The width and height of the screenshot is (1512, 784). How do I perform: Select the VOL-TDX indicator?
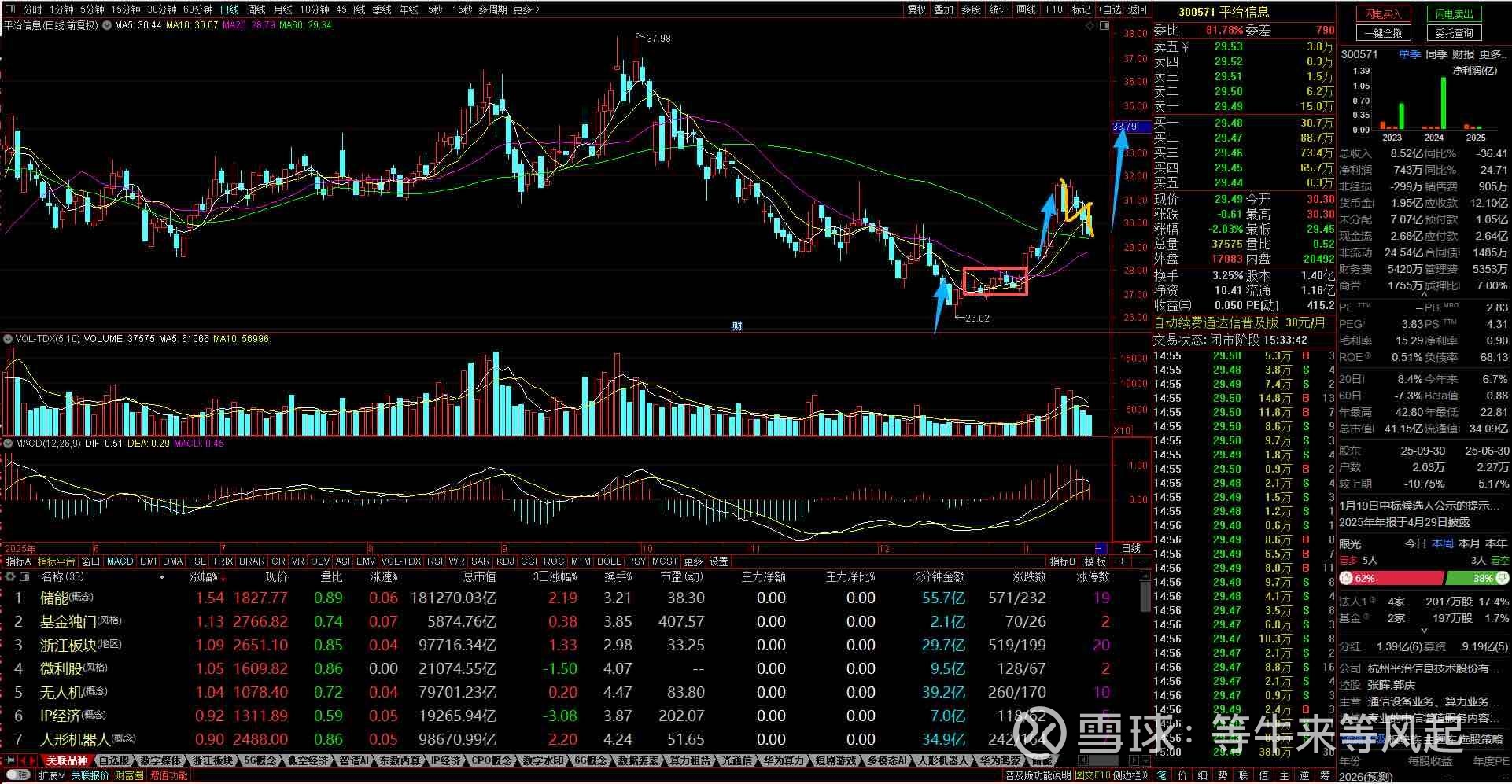pyautogui.click(x=401, y=561)
